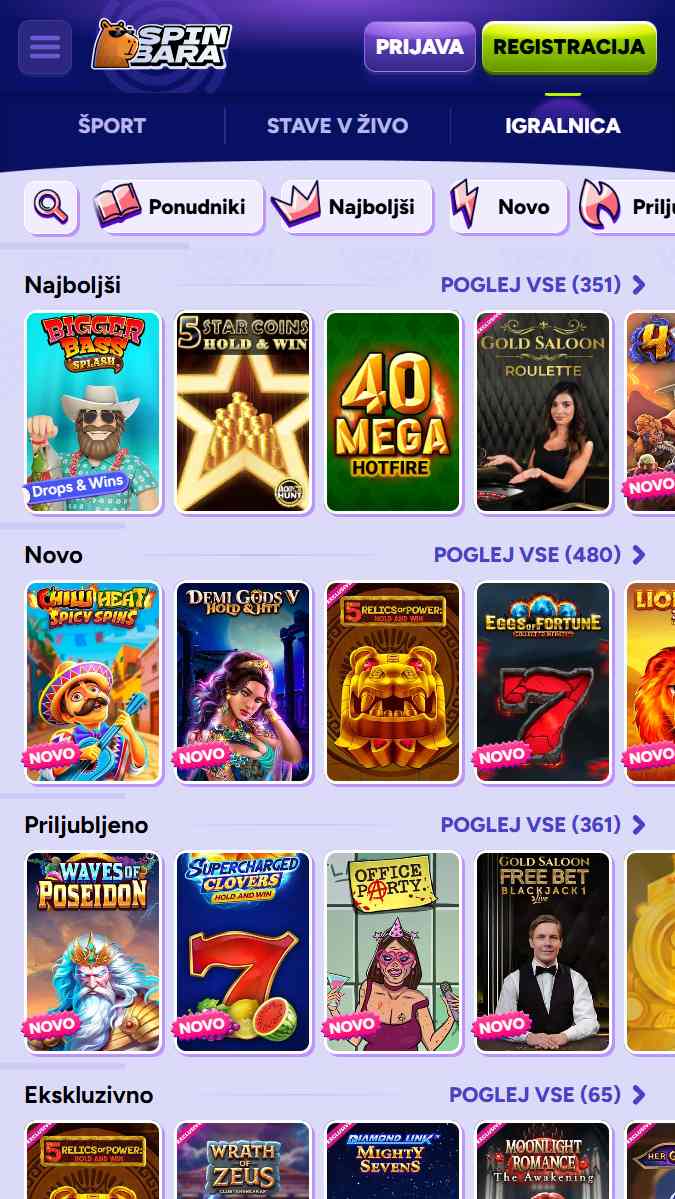Expand the Novo section via its arrow
The width and height of the screenshot is (675, 1199).
coord(639,555)
